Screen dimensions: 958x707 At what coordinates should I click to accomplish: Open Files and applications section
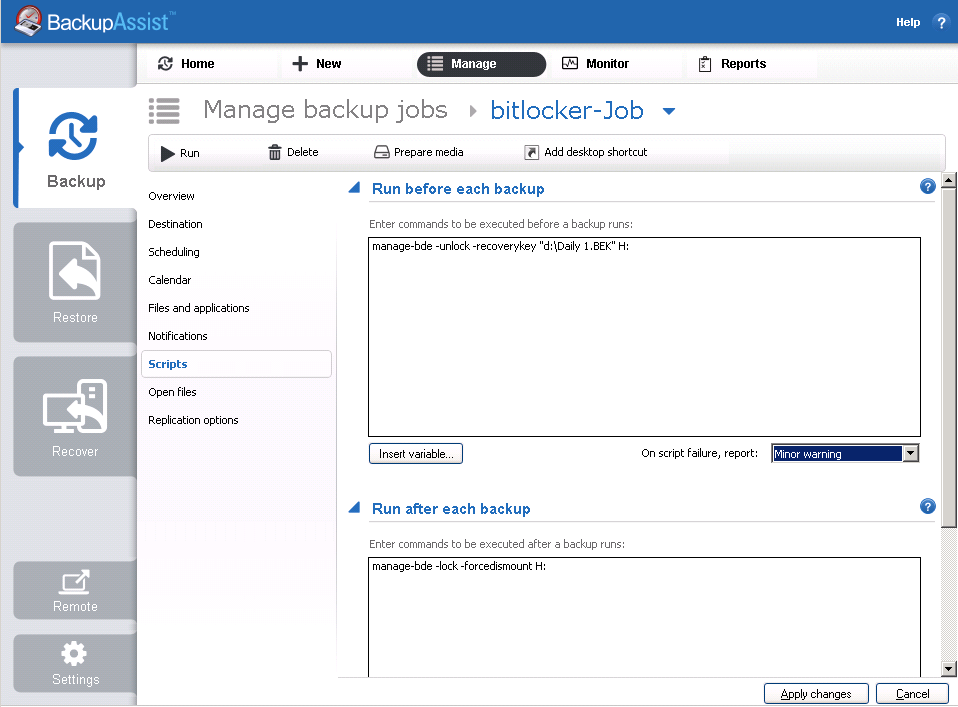tap(199, 309)
